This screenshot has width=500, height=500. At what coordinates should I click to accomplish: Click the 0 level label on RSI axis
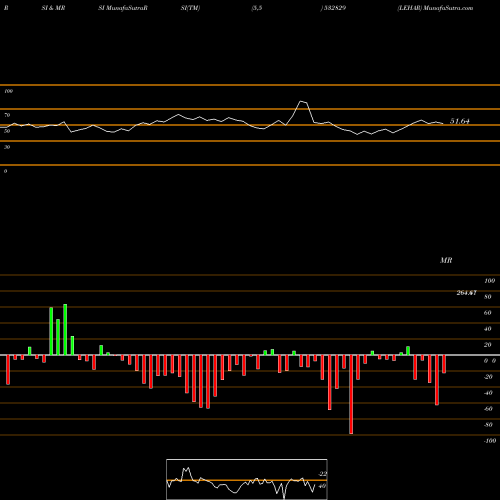click(5, 171)
